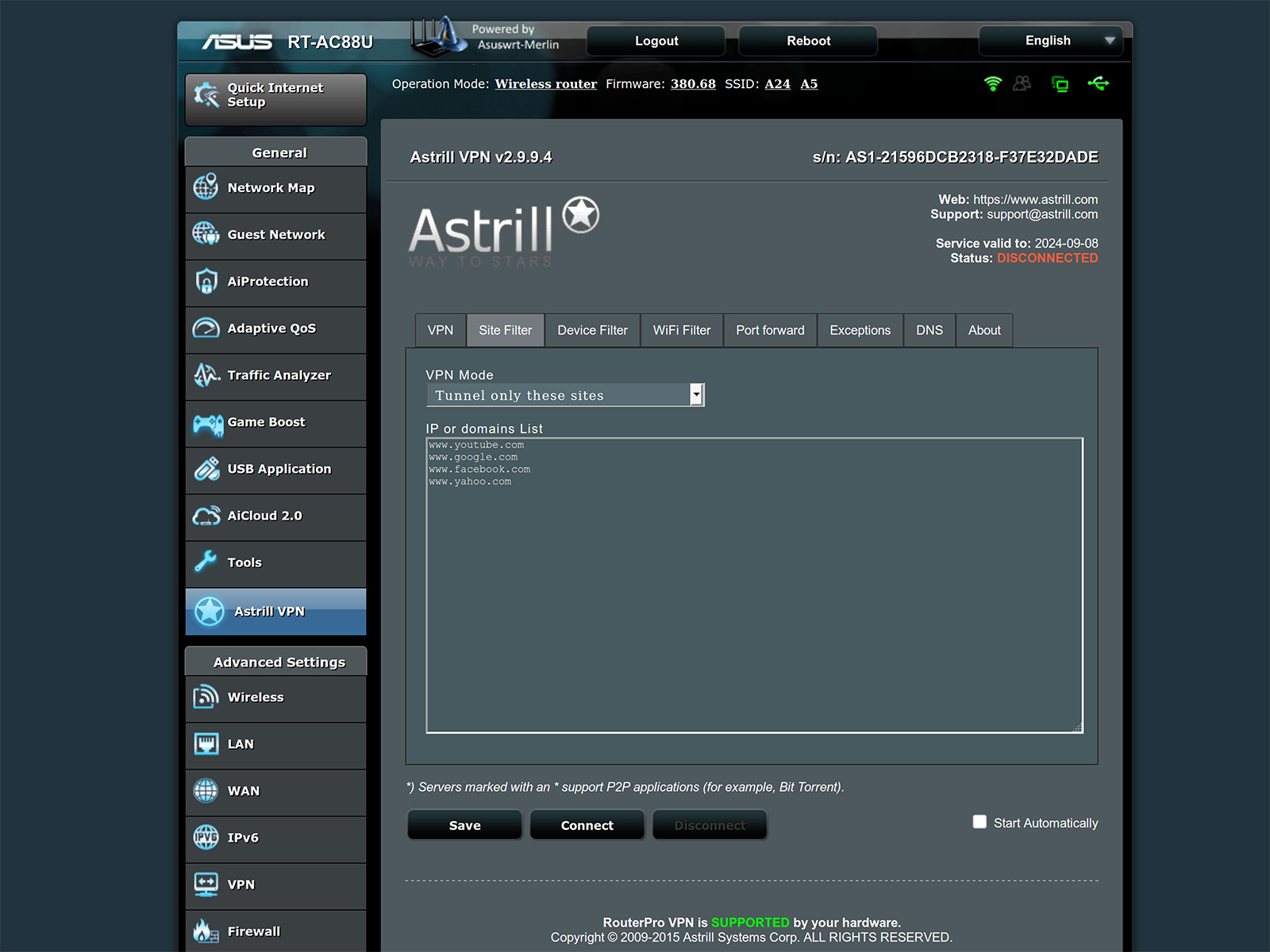
Task: Click the Astrill VPN star icon
Action: click(210, 612)
